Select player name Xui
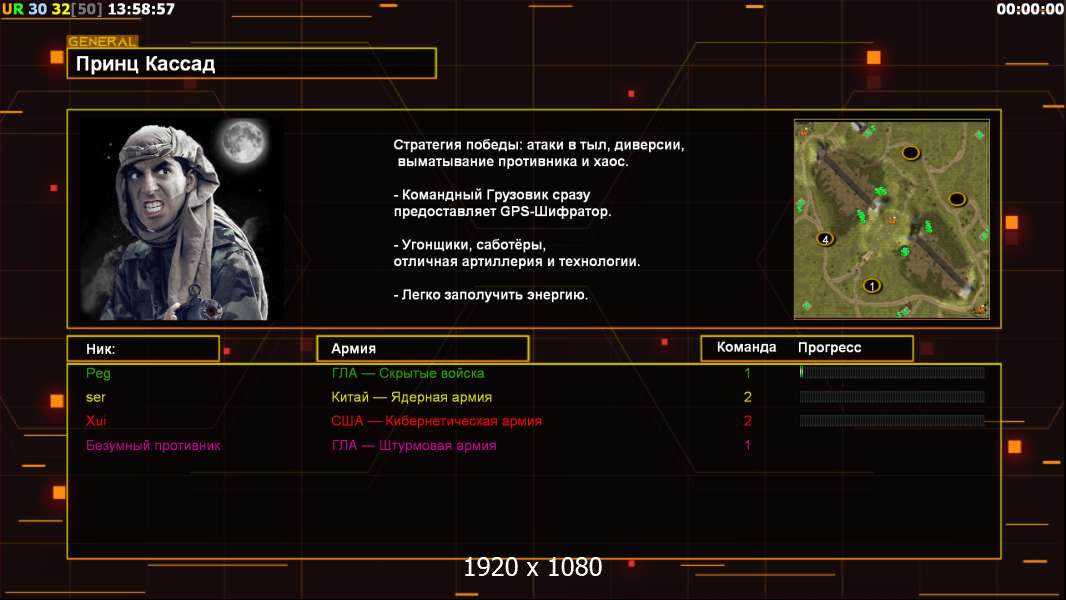1066x600 pixels. 96,421
